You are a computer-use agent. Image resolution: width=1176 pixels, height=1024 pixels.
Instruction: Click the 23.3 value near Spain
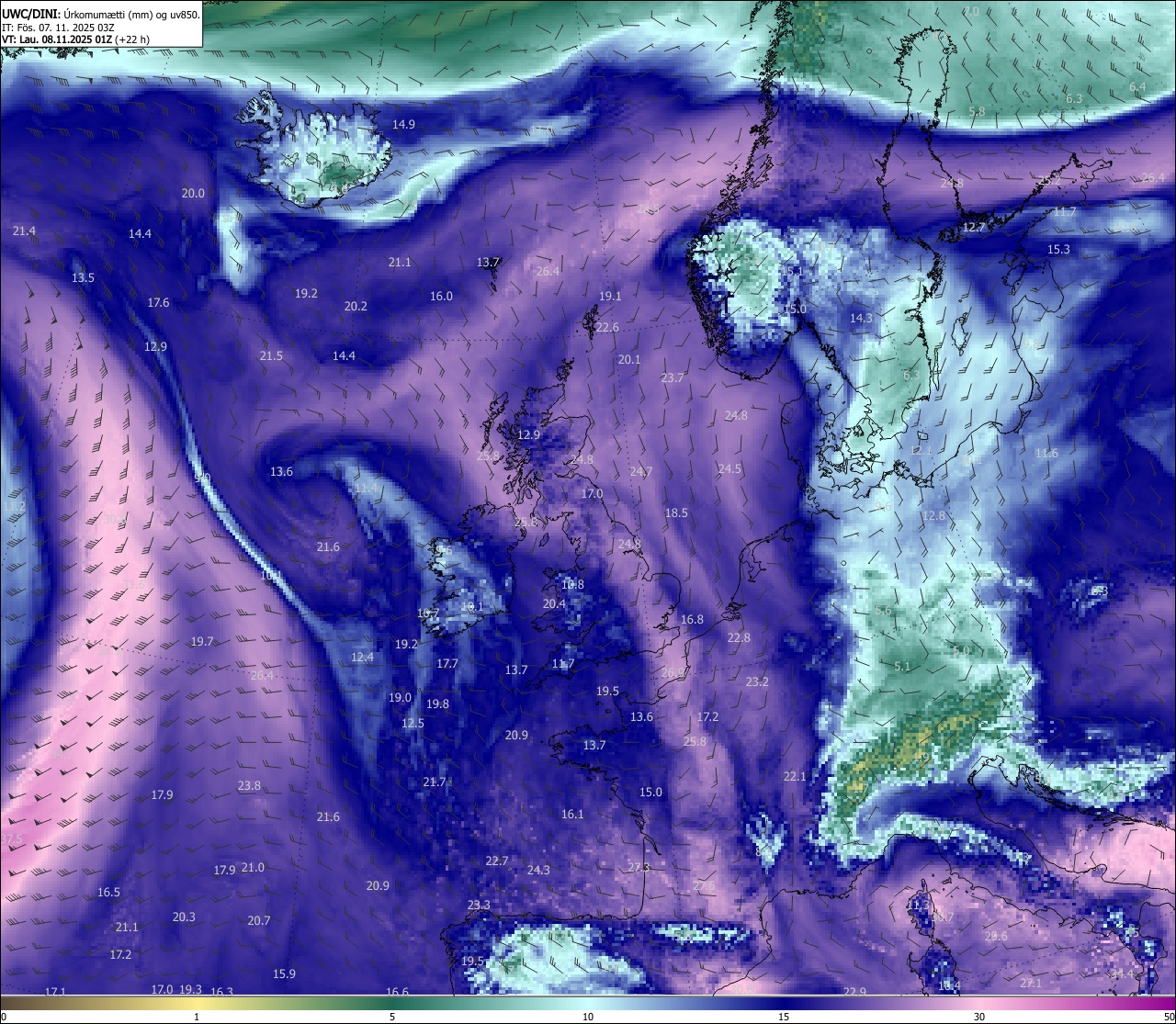pos(479,905)
